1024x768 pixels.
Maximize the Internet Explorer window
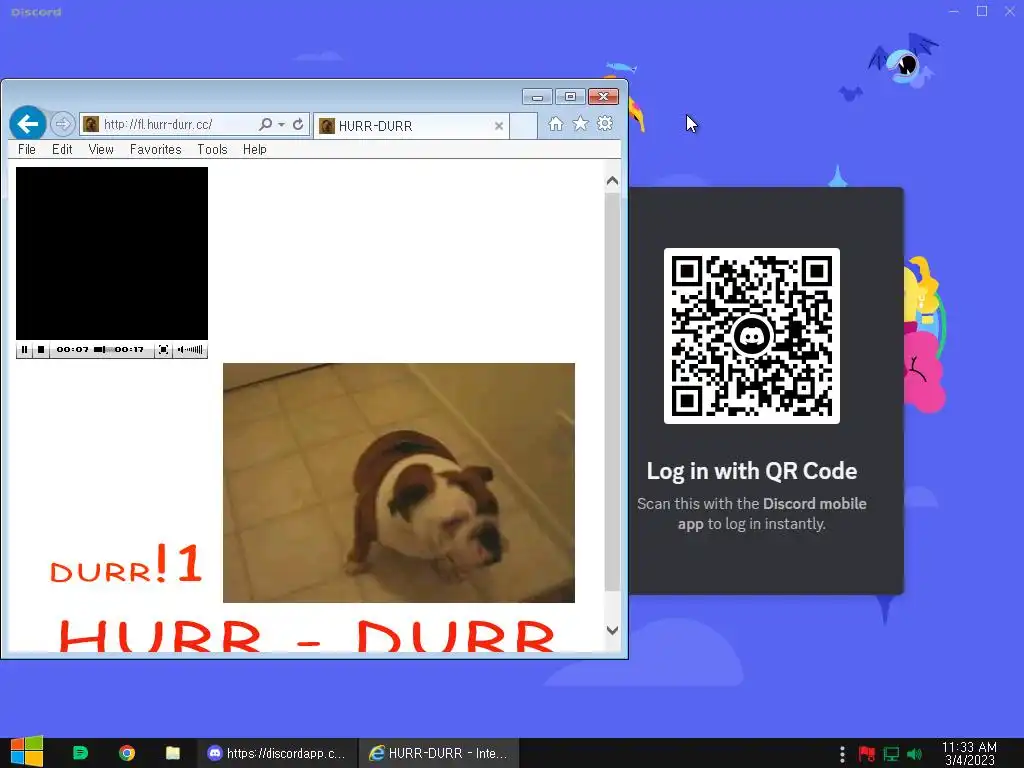click(570, 97)
